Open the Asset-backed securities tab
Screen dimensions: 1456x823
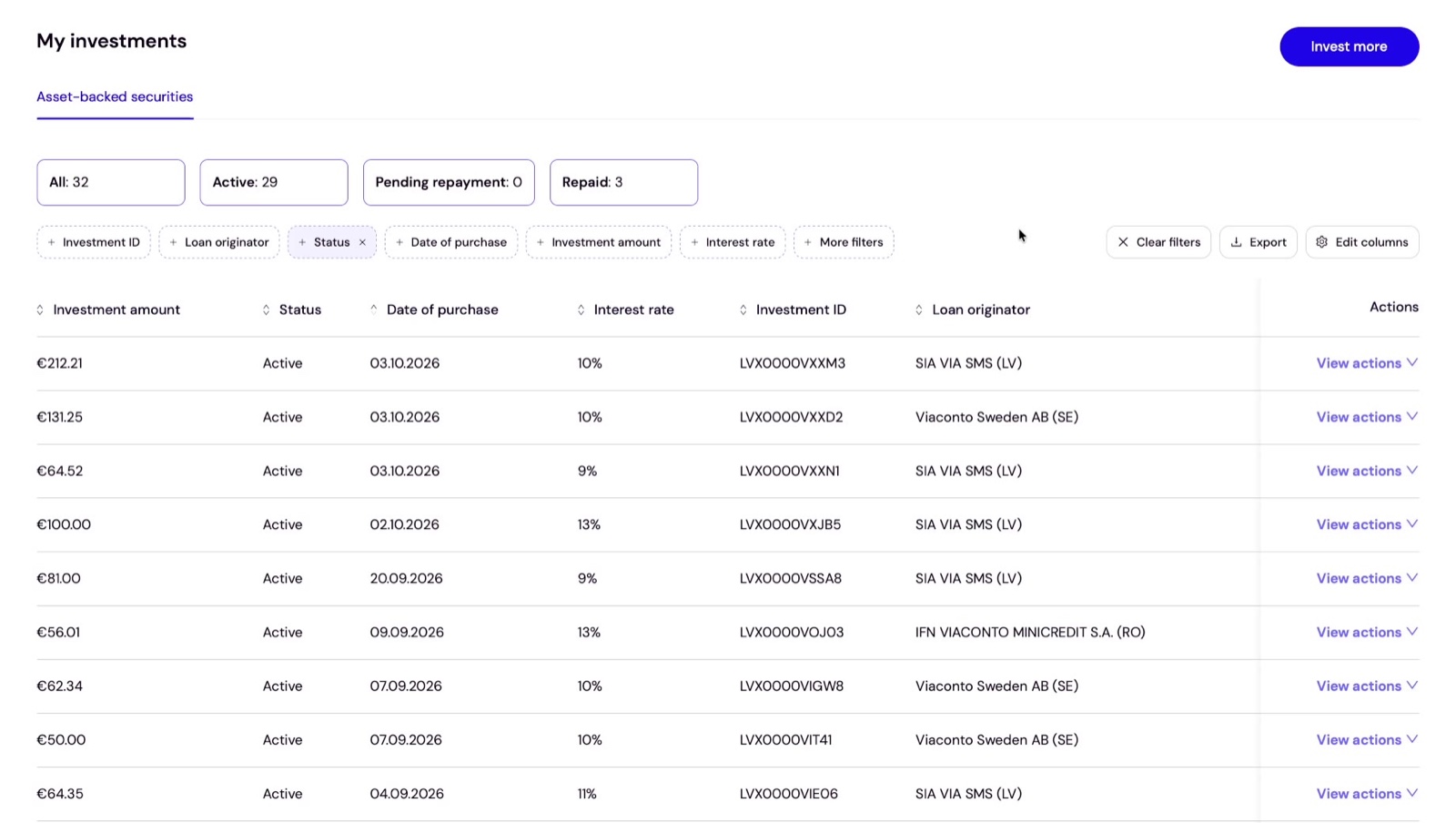click(115, 97)
